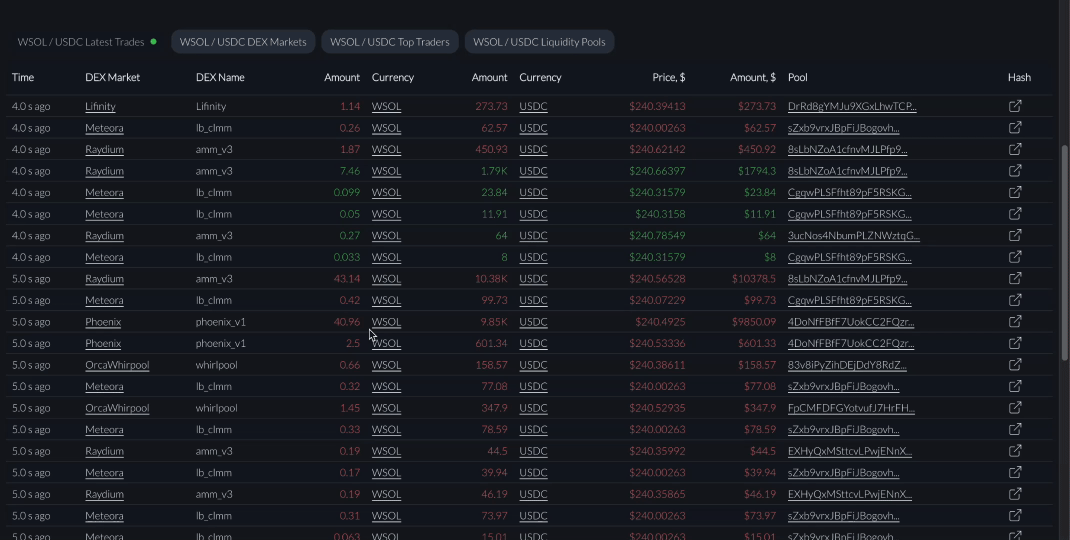Image resolution: width=1070 pixels, height=540 pixels.
Task: Open pool DrRd8gYMJu9XGxLhwTCP link
Action: pos(851,106)
